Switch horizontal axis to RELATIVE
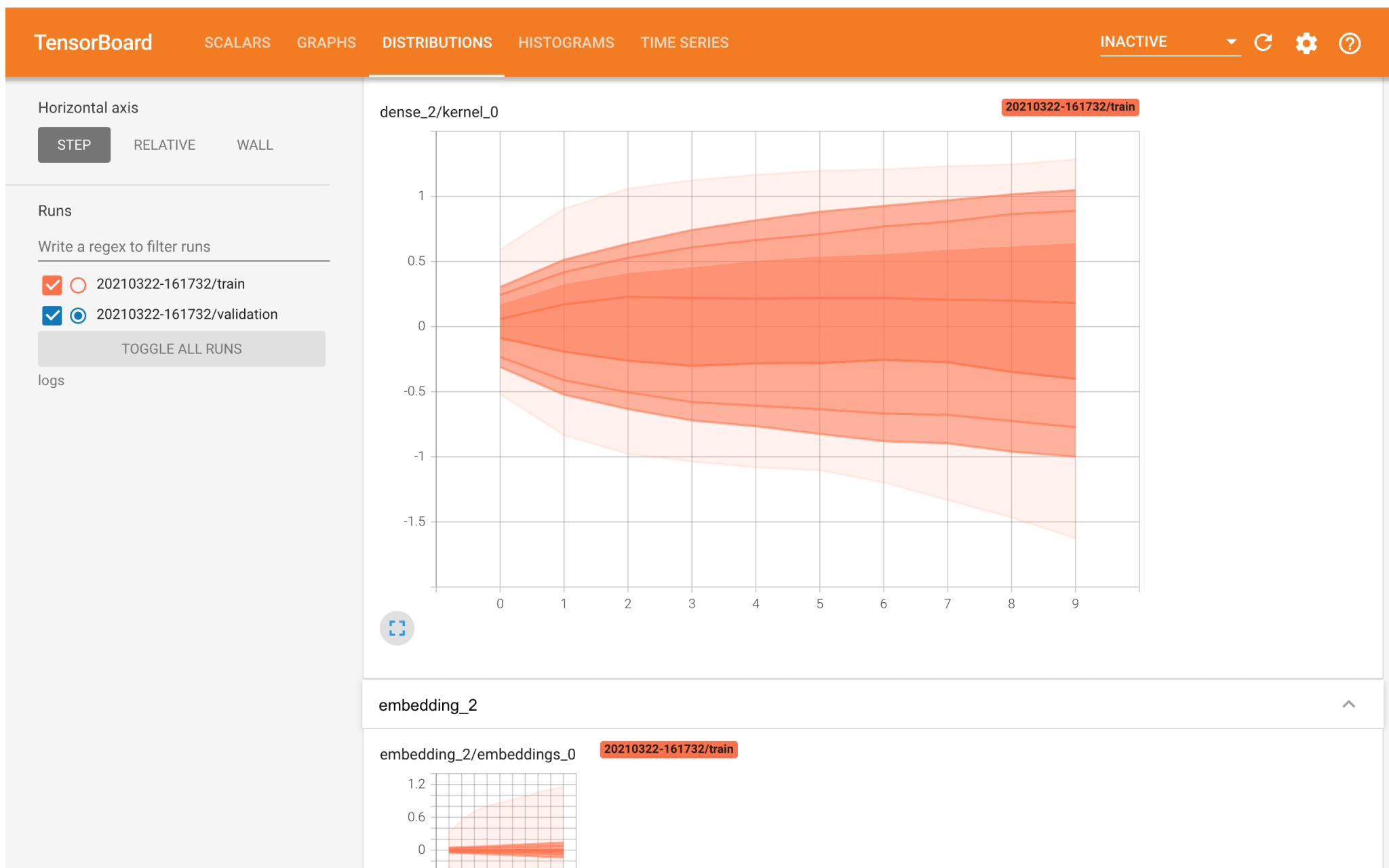The image size is (1389, 868). pos(164,144)
